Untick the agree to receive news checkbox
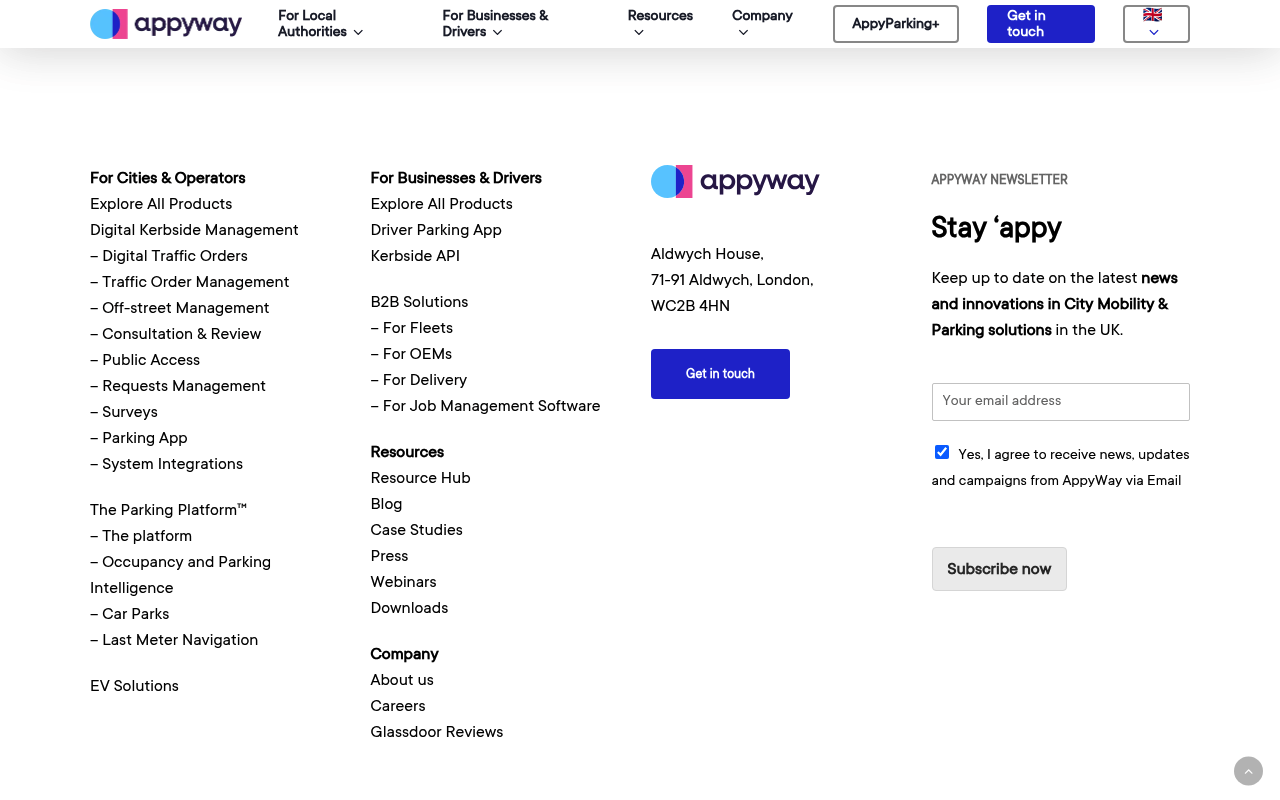1280x800 pixels. point(942,452)
